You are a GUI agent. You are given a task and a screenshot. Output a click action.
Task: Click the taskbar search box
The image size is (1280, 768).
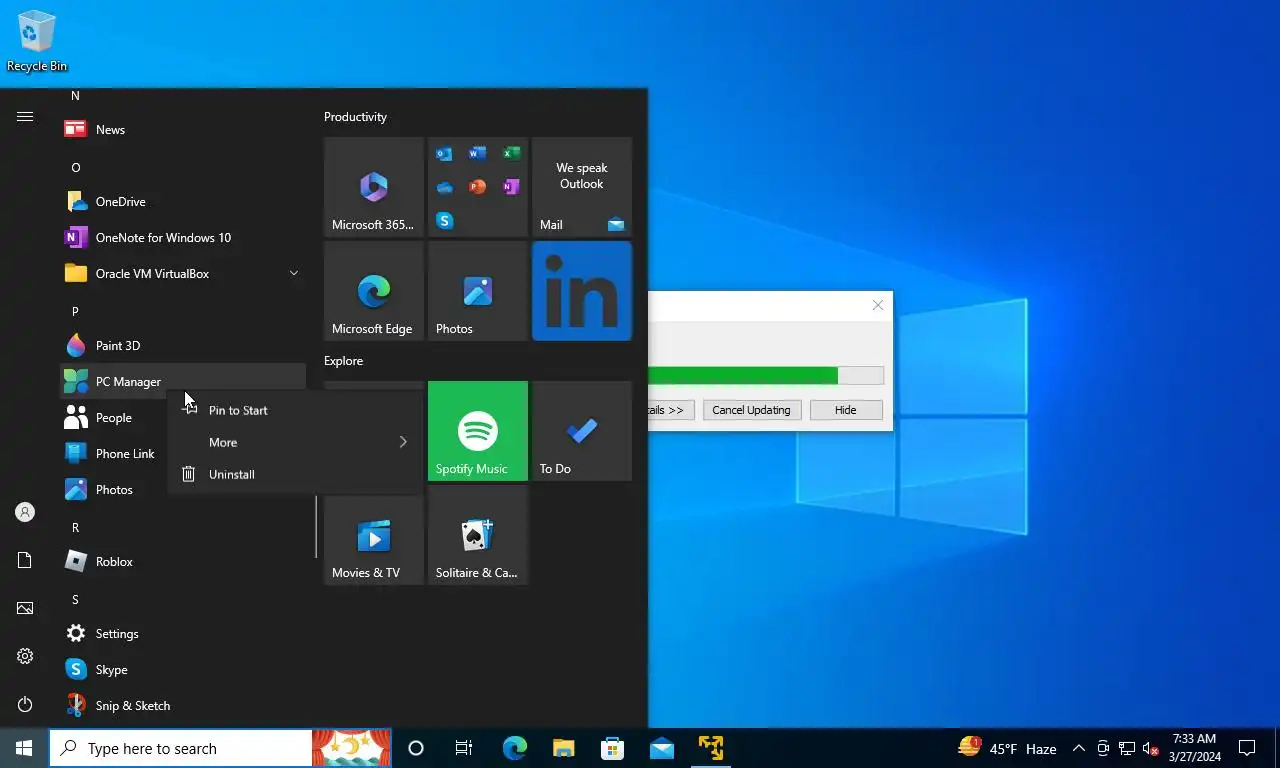(x=181, y=748)
